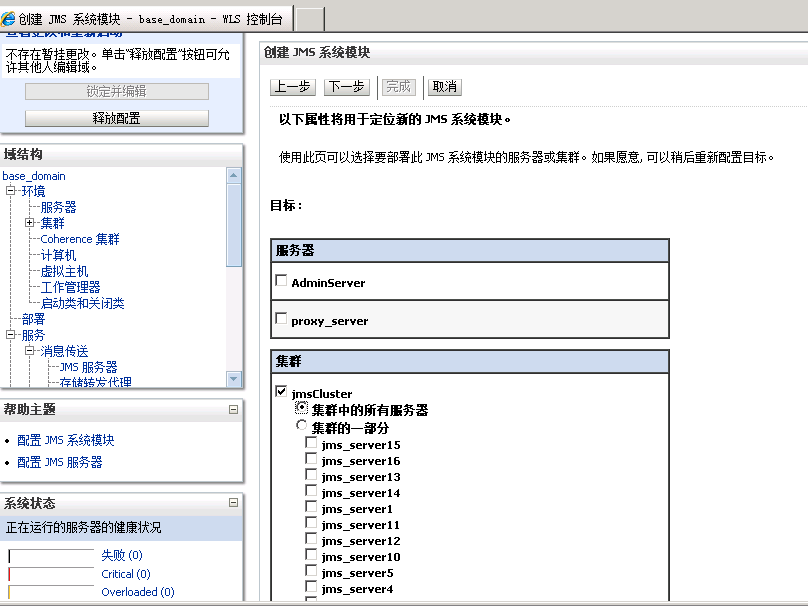
Task: Check the jms_server5 checkbox
Action: 311,570
